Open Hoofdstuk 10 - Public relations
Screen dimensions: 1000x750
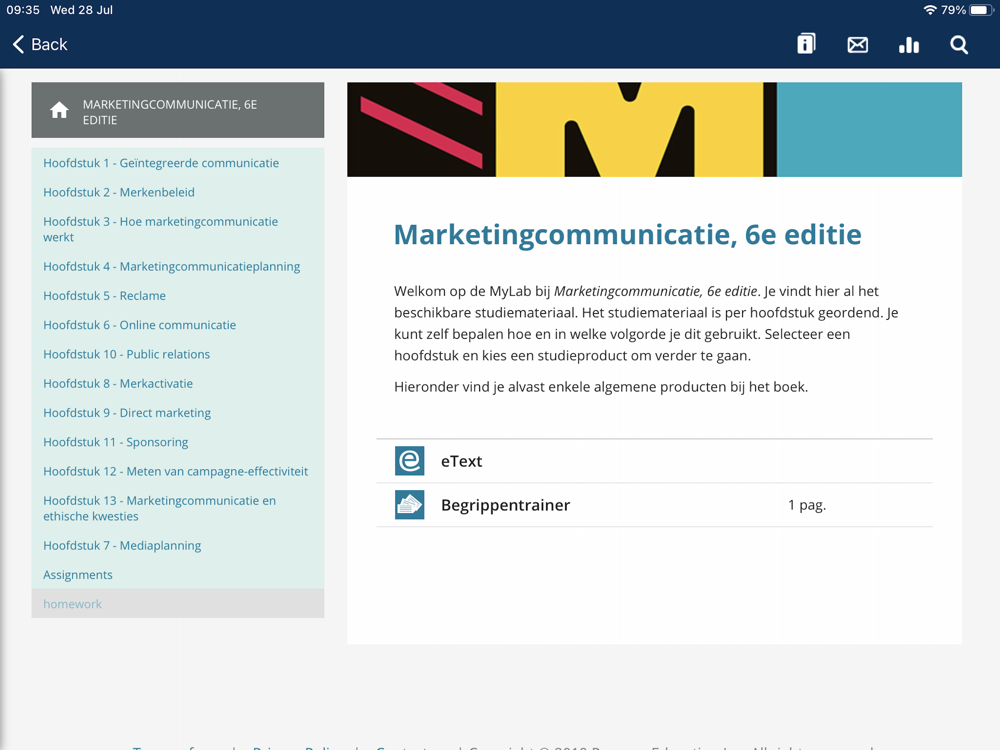(126, 354)
